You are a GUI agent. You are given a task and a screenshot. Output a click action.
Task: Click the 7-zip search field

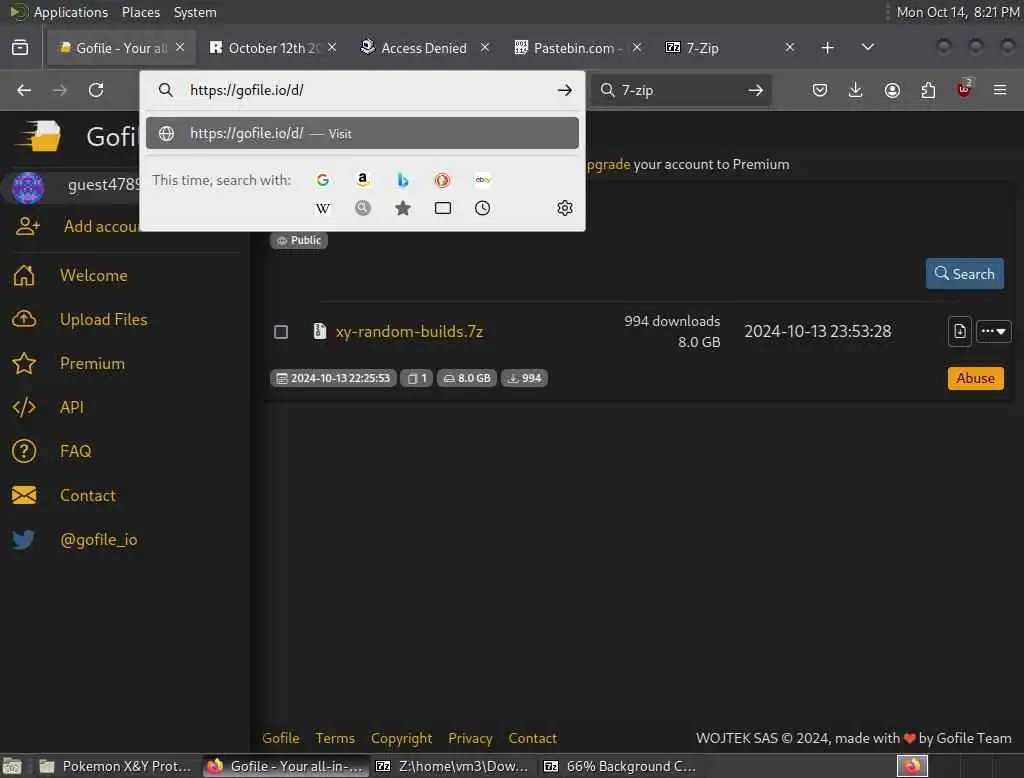tap(679, 90)
